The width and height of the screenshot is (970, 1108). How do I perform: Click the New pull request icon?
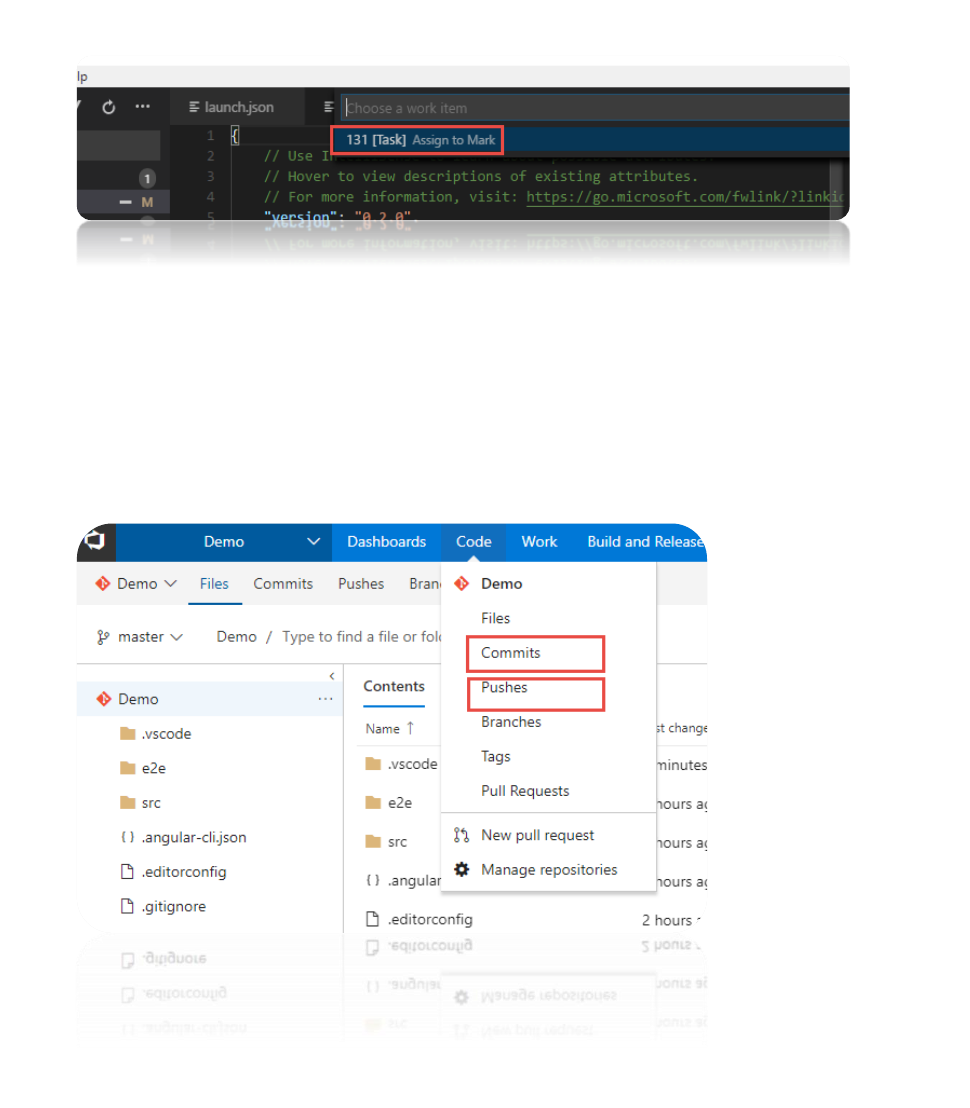[x=461, y=835]
